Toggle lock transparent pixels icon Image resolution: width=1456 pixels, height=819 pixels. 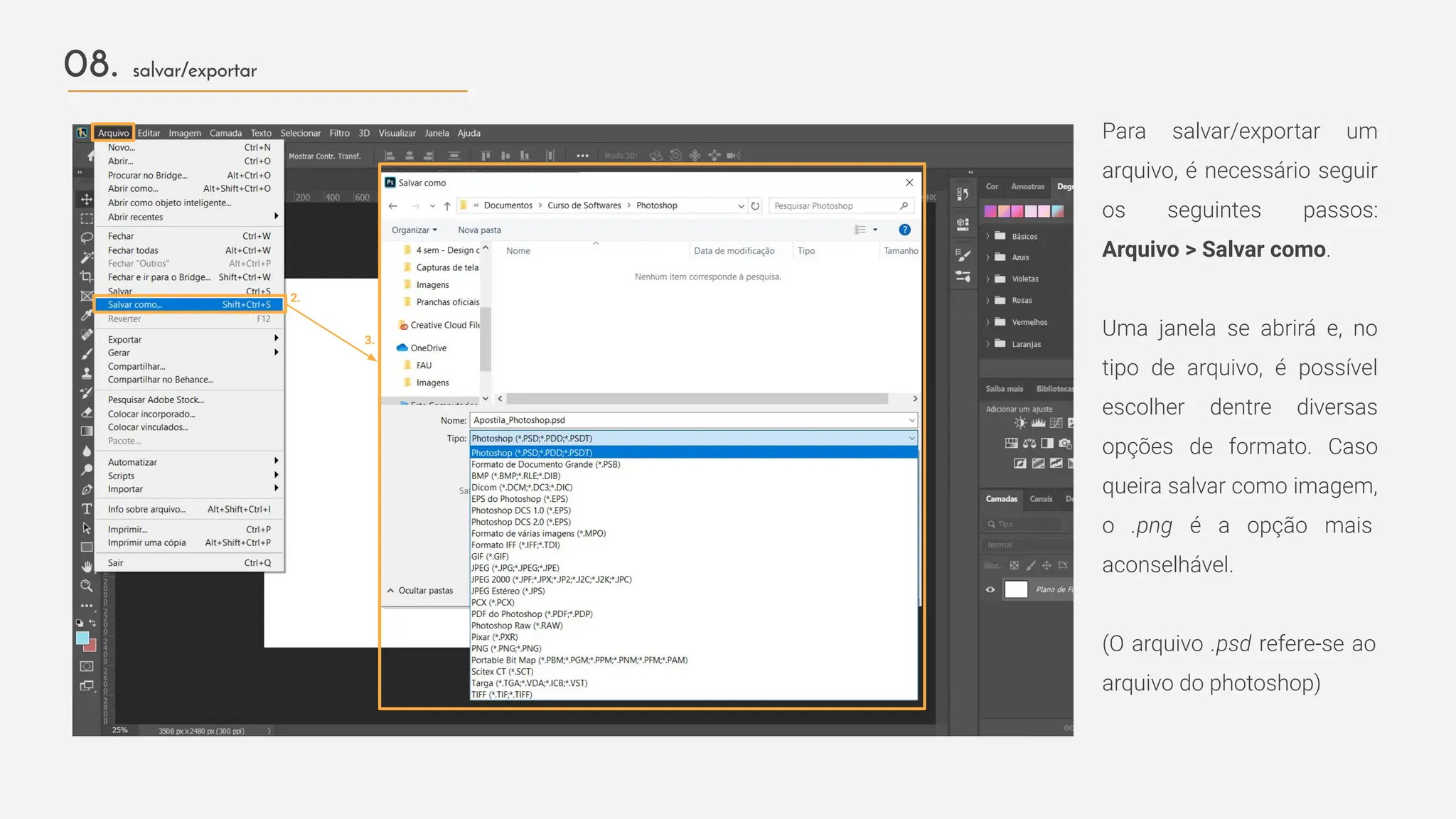pos(1015,566)
